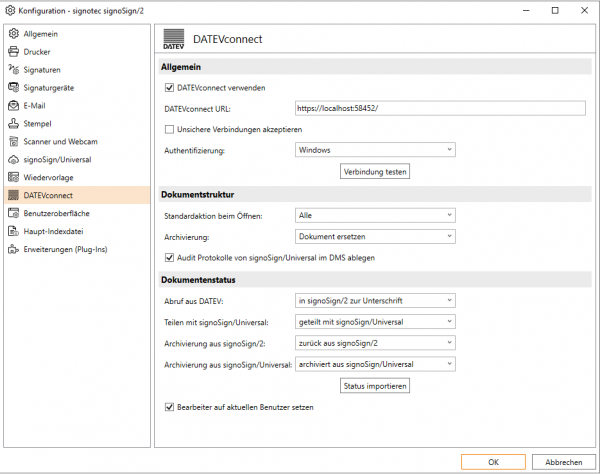Image resolution: width=600 pixels, height=474 pixels.
Task: Click the Status importieren button
Action: [375, 386]
